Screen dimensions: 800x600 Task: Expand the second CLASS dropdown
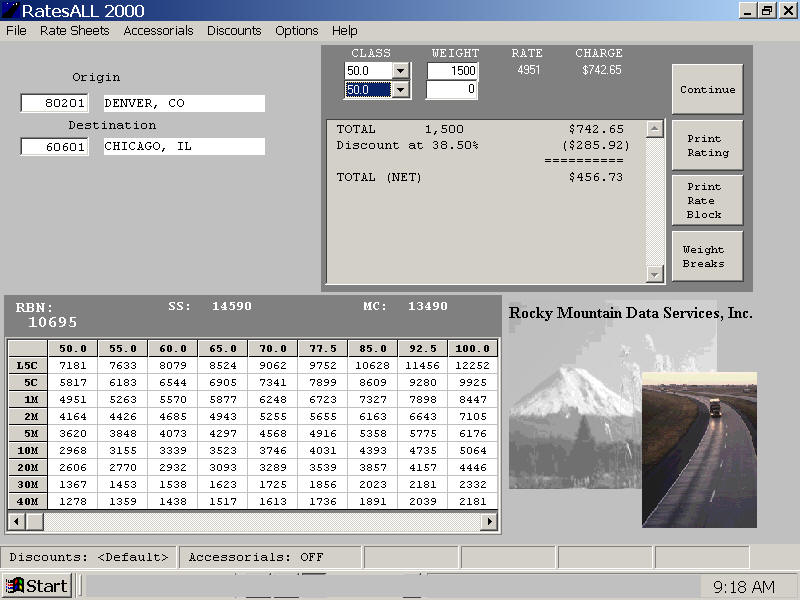(401, 90)
